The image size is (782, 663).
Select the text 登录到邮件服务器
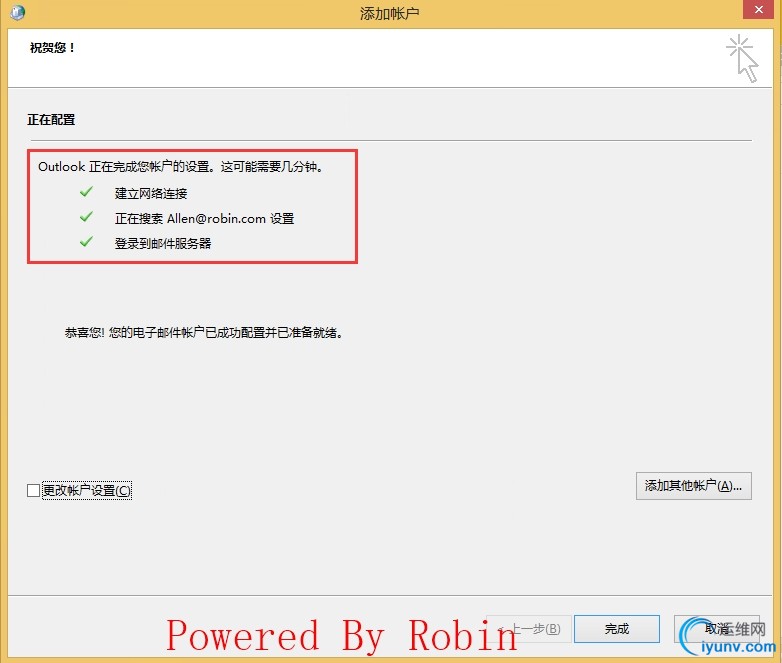(x=163, y=243)
